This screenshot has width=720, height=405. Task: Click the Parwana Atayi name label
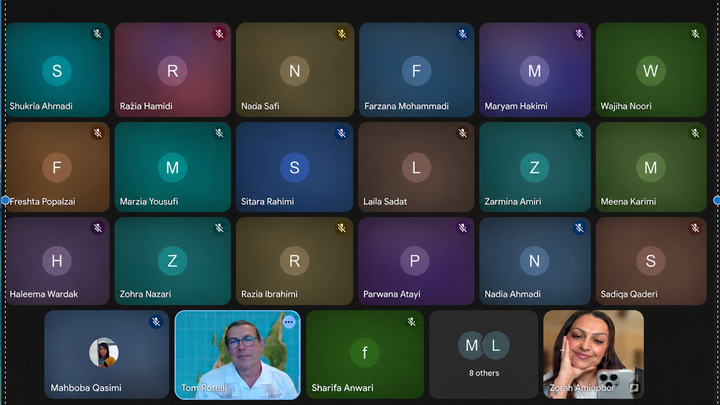click(x=392, y=294)
